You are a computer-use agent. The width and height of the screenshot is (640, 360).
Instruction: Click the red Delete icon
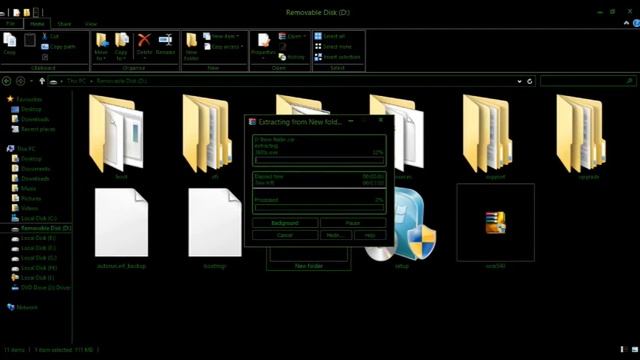[144, 40]
